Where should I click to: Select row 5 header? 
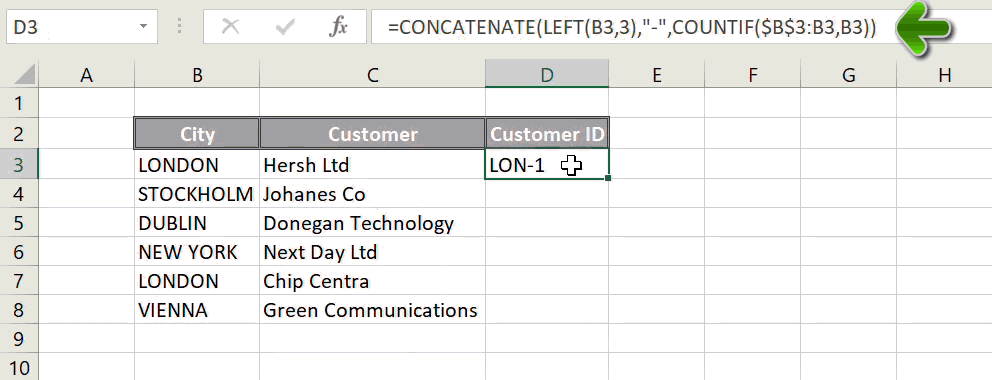coord(20,223)
